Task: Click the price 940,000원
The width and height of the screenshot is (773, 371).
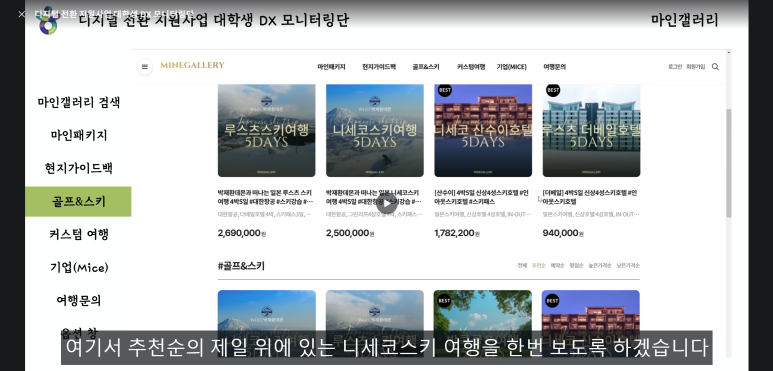Action: 563,233
